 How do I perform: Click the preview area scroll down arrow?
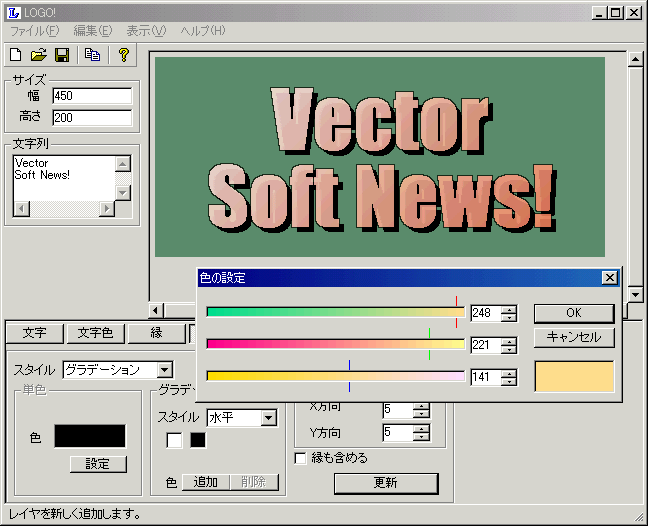tap(635, 294)
